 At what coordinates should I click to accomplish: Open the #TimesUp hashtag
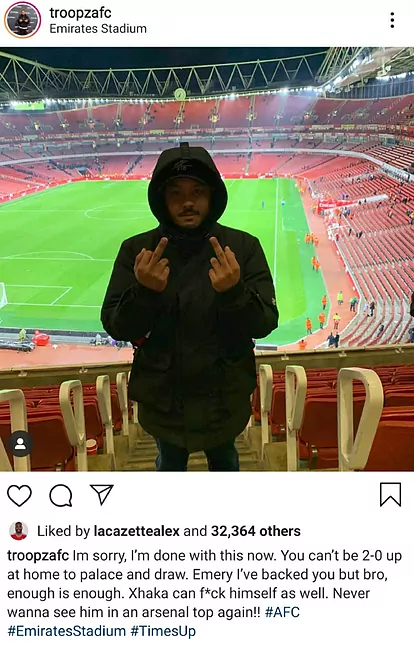[x=163, y=631]
